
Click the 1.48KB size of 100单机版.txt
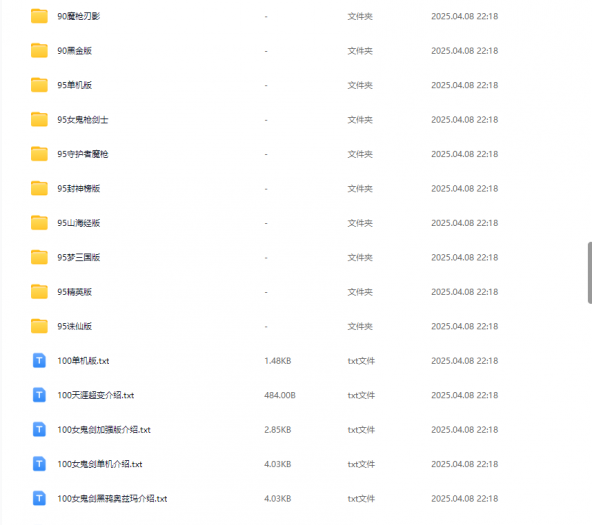(x=278, y=361)
